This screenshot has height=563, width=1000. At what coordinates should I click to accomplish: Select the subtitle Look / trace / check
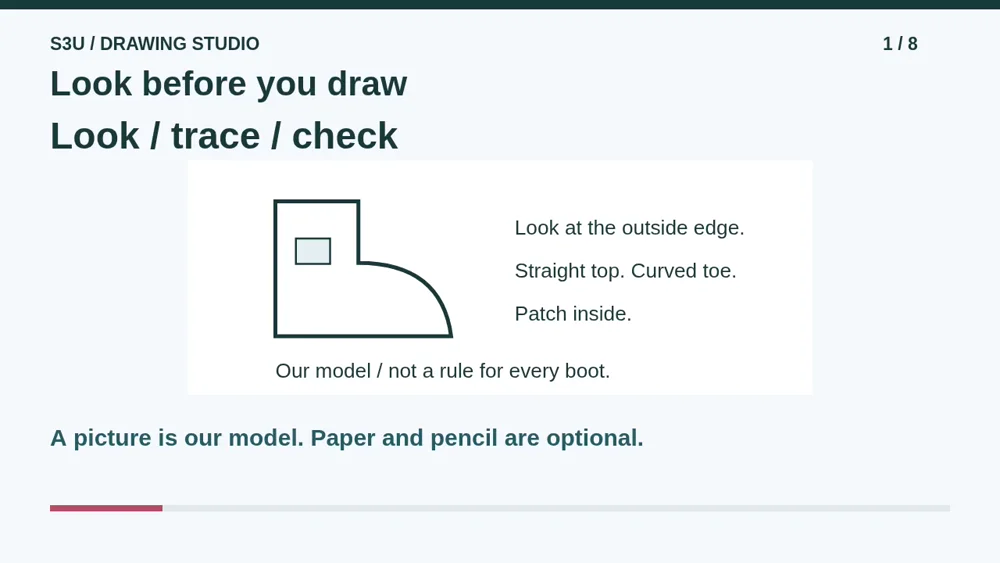pyautogui.click(x=224, y=136)
